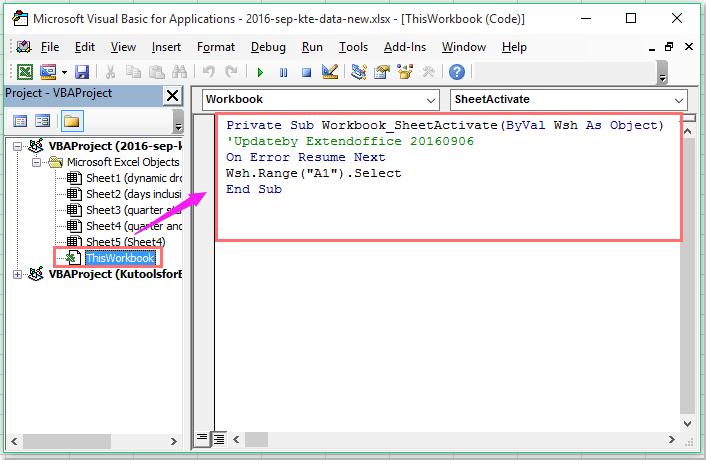This screenshot has width=706, height=460.
Task: Click the Cut scissors icon
Action: (x=110, y=72)
